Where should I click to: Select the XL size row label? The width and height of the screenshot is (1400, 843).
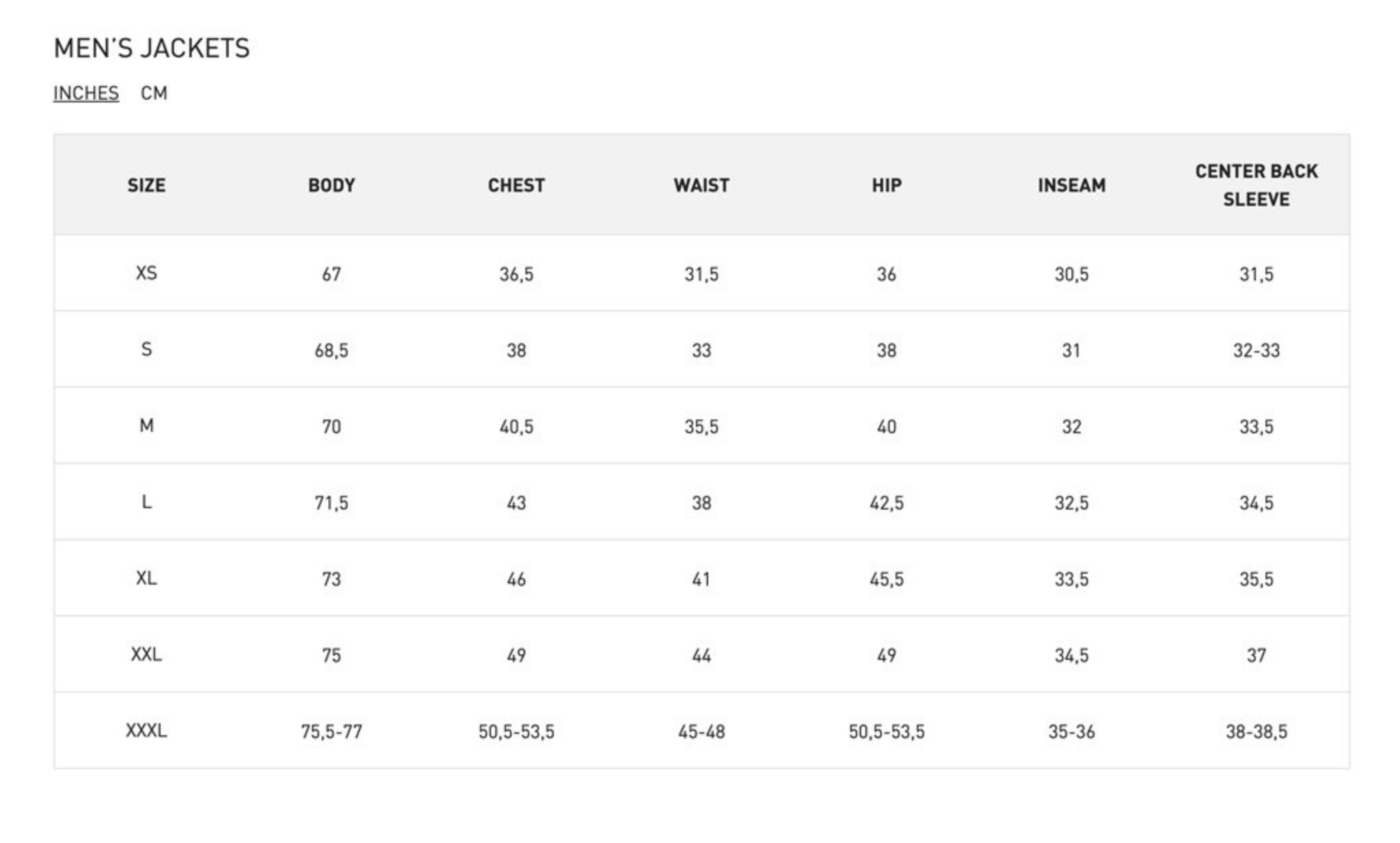click(146, 578)
